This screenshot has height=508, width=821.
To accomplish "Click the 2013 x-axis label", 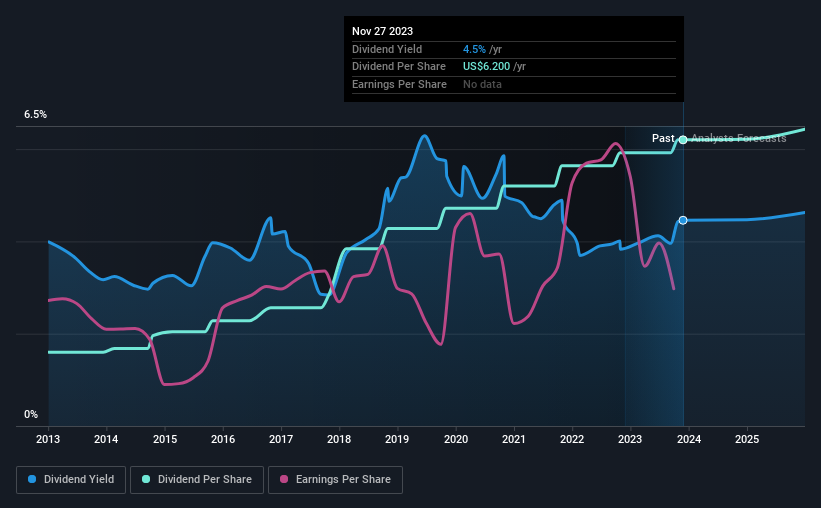I will tap(48, 439).
